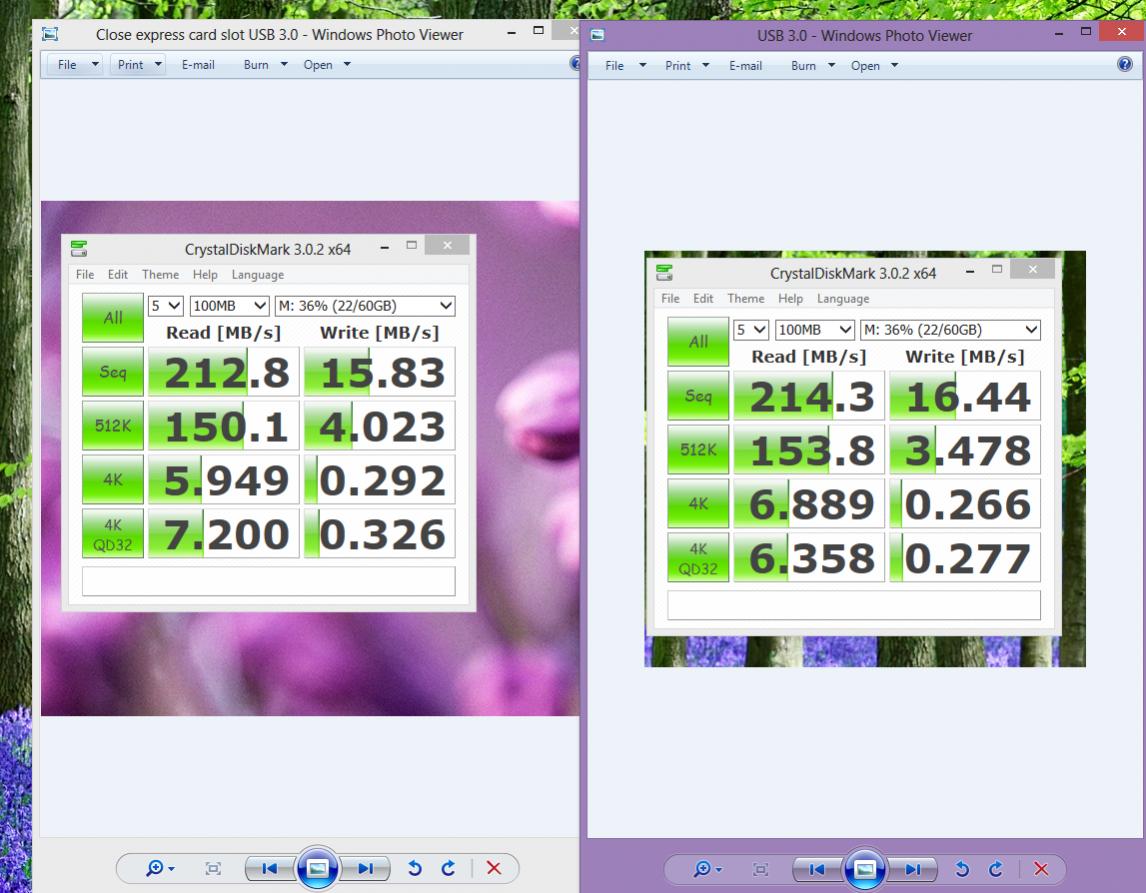Viewport: 1146px width, 893px height.
Task: Click Seq button in right CrystalDiskMark
Action: click(x=698, y=396)
